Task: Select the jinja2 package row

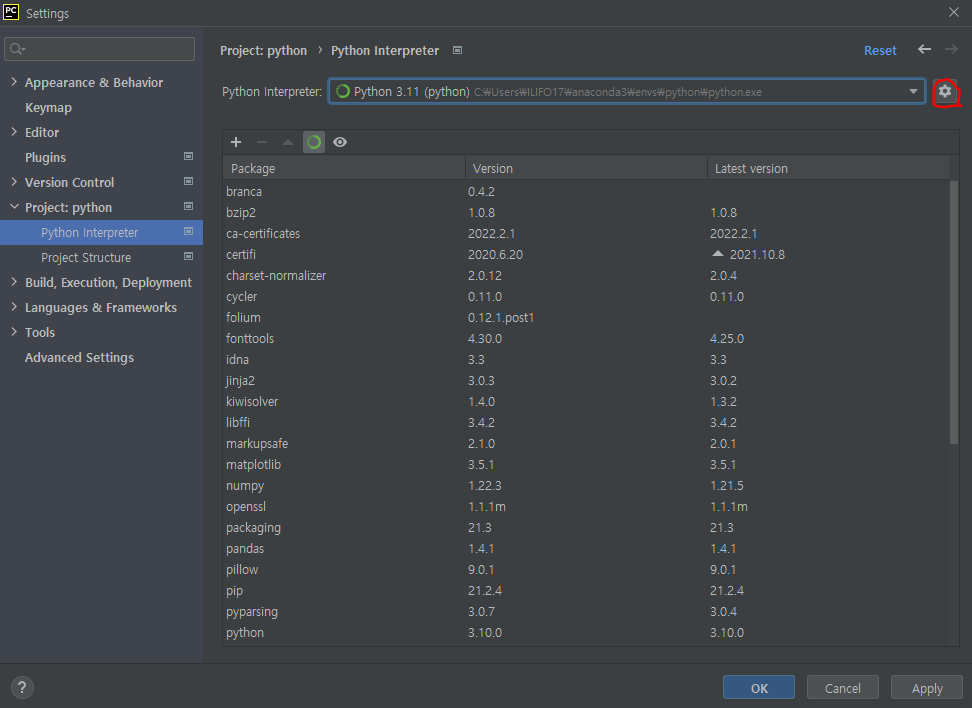Action: pos(586,381)
